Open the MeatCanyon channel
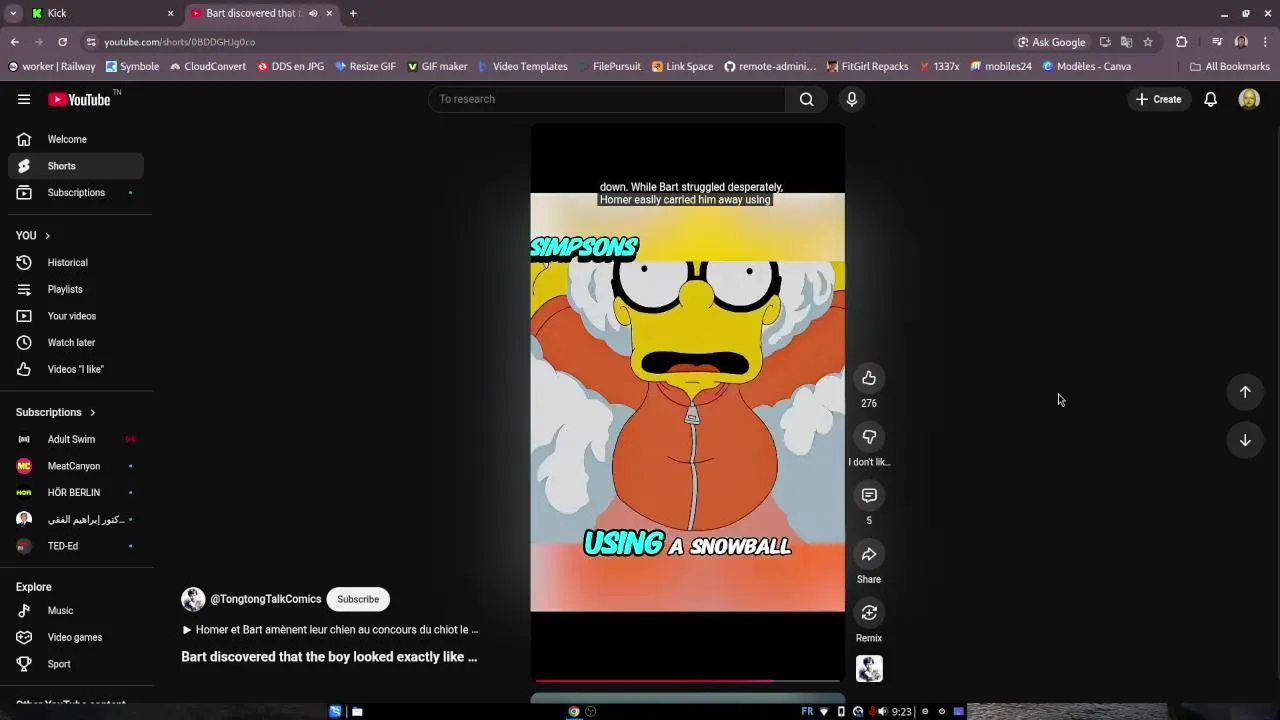The height and width of the screenshot is (720, 1280). (76, 466)
